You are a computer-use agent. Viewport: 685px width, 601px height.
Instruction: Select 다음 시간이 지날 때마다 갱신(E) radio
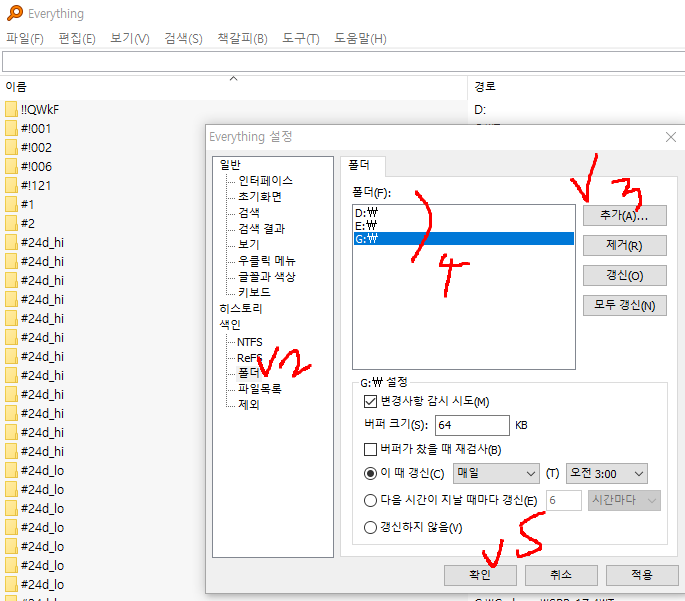click(x=370, y=501)
